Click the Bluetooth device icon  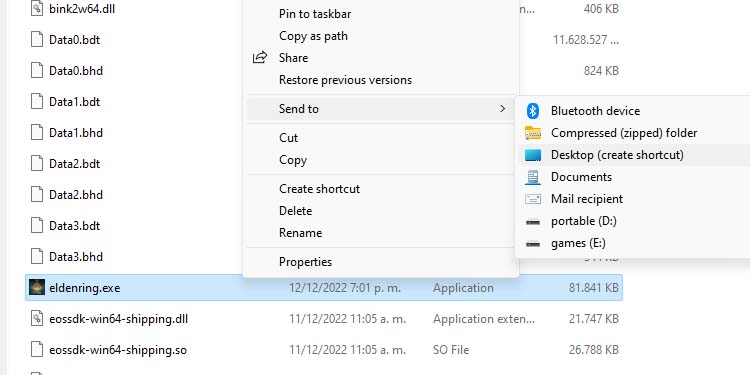click(x=532, y=111)
